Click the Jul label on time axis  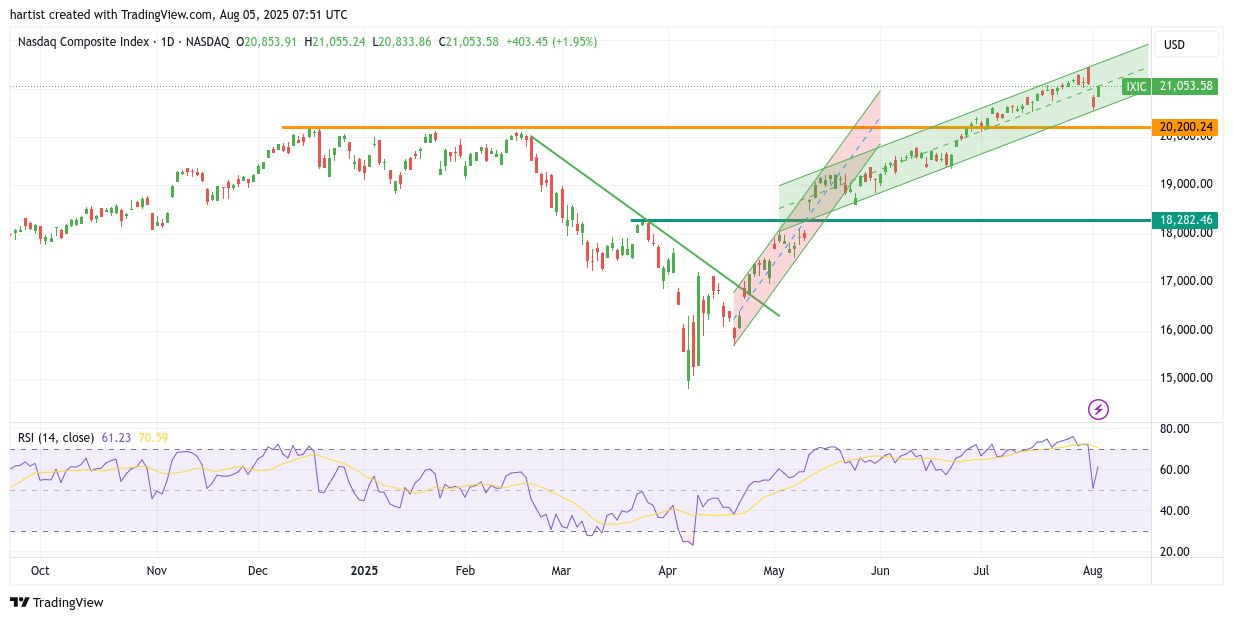(x=982, y=570)
